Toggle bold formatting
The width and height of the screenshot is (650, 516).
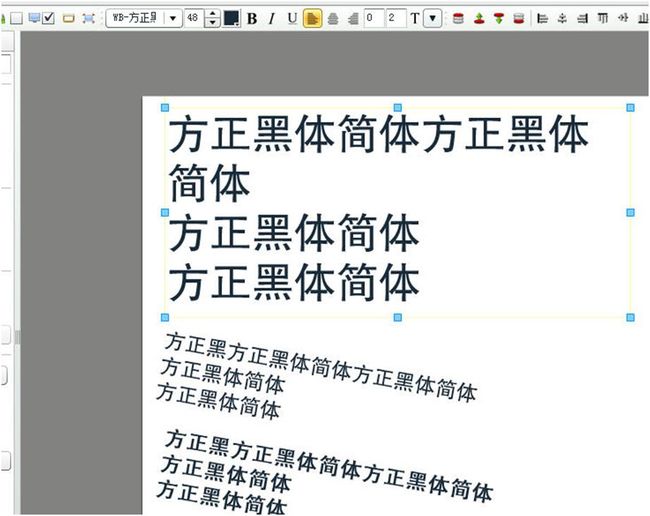point(252,19)
